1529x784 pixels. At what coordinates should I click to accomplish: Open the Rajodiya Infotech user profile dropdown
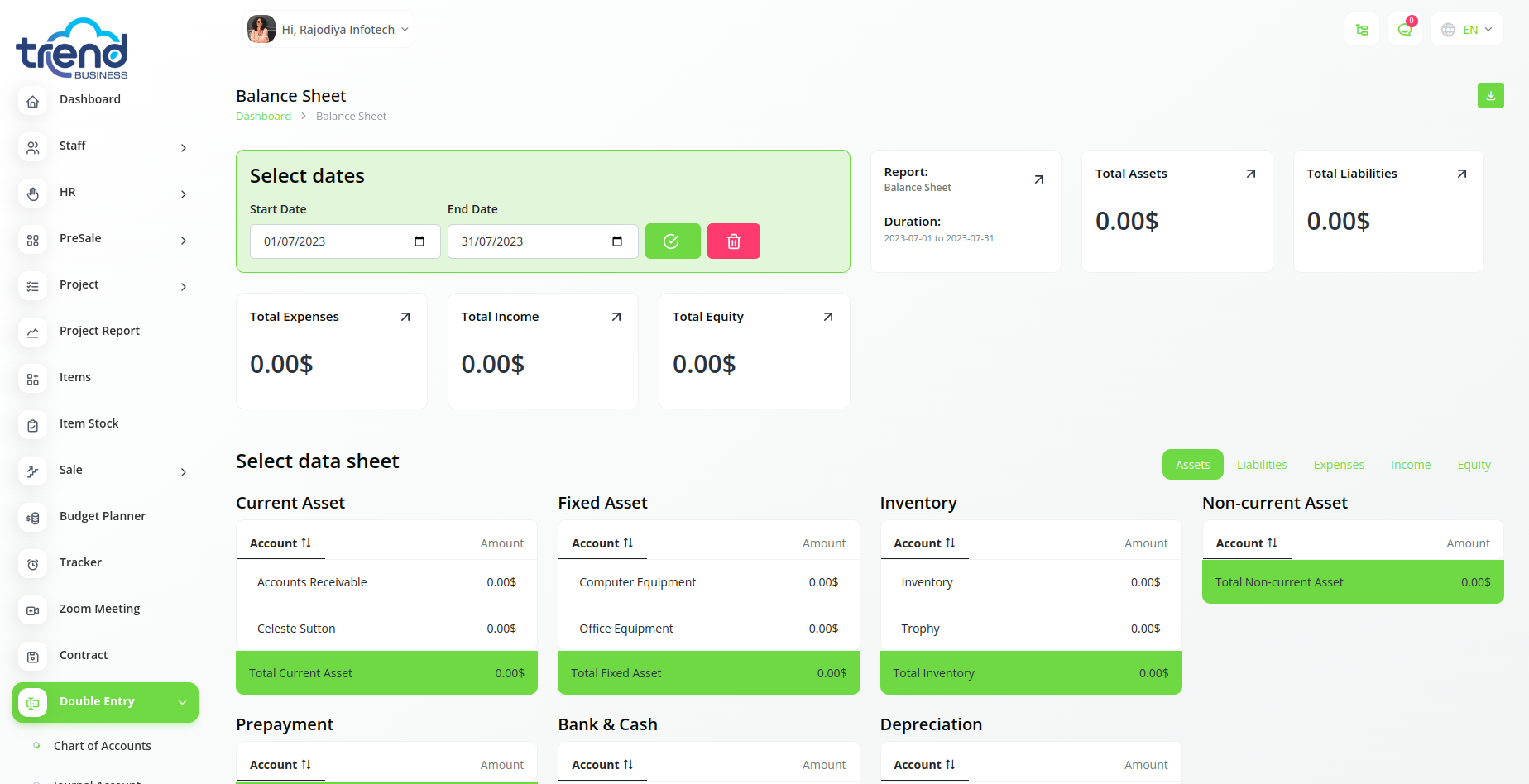pos(329,30)
